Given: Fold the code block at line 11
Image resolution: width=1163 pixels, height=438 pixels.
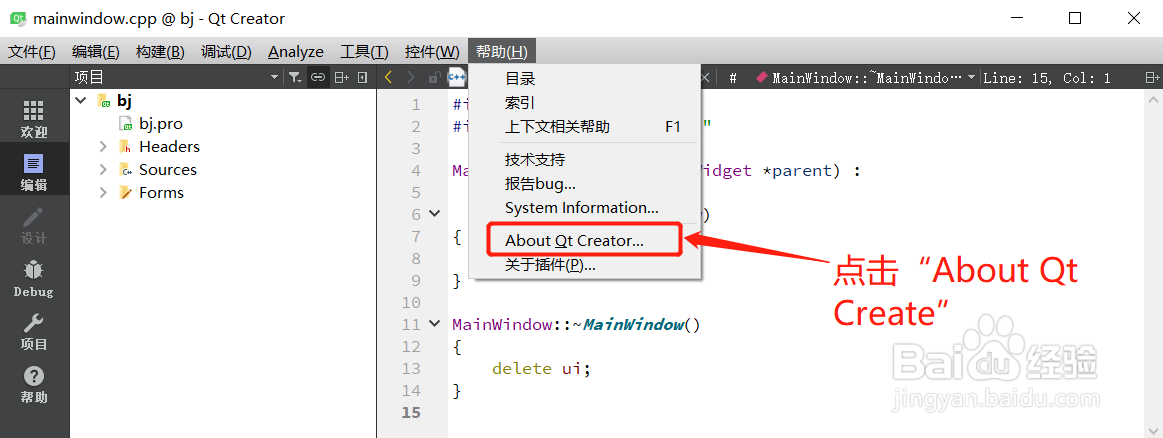Looking at the screenshot, I should (x=435, y=324).
